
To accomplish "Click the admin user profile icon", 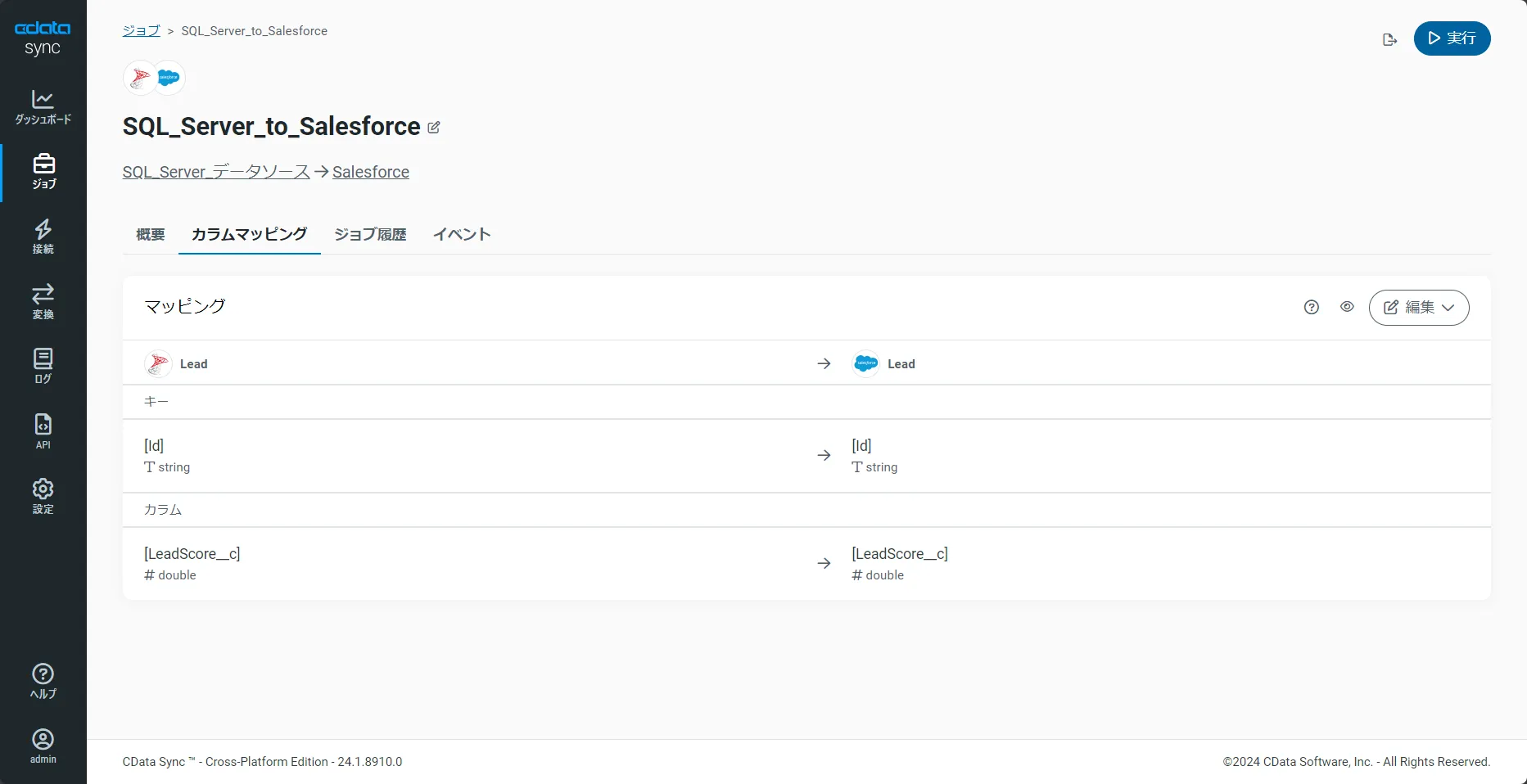I will (x=43, y=746).
